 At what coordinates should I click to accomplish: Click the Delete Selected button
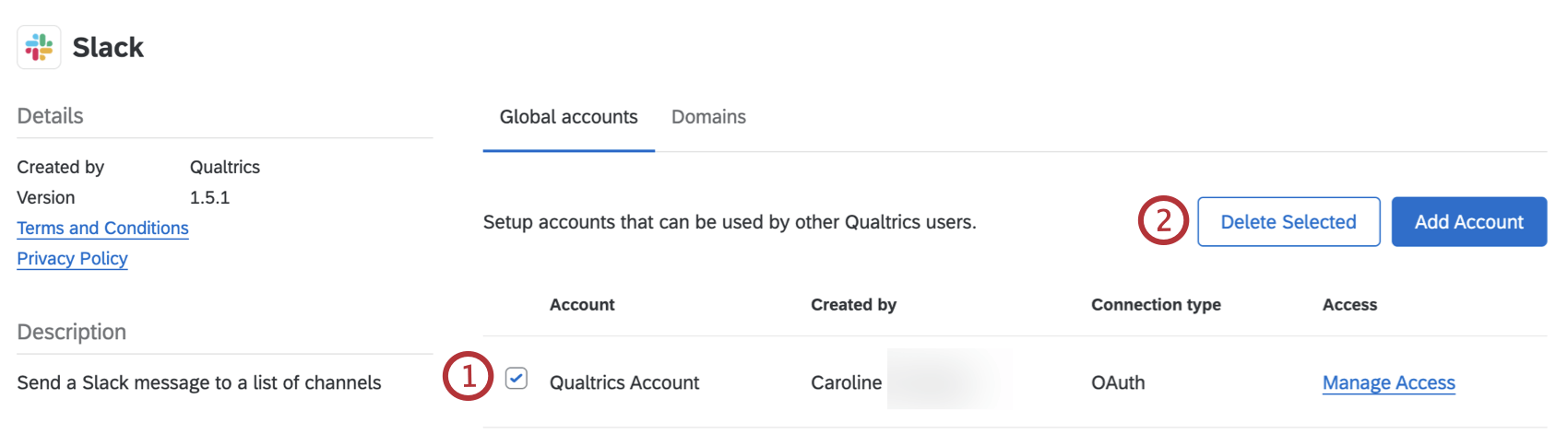[1289, 221]
